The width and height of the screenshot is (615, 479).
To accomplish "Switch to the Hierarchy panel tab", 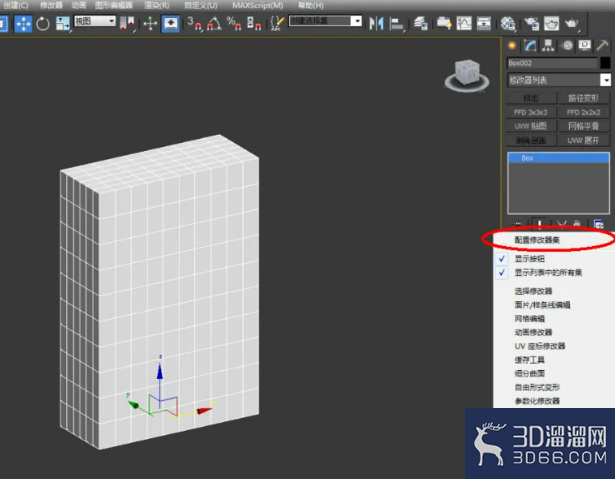I will click(x=548, y=46).
